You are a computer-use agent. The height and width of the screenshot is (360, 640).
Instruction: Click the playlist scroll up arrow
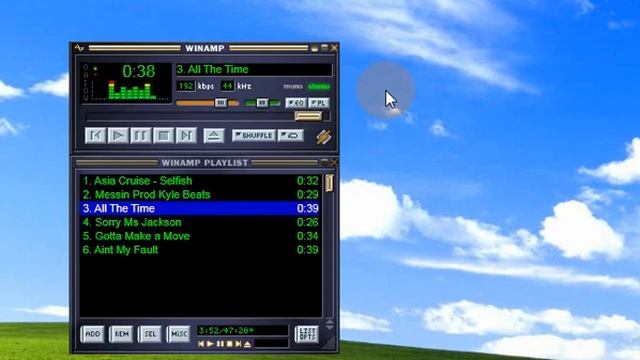(330, 322)
